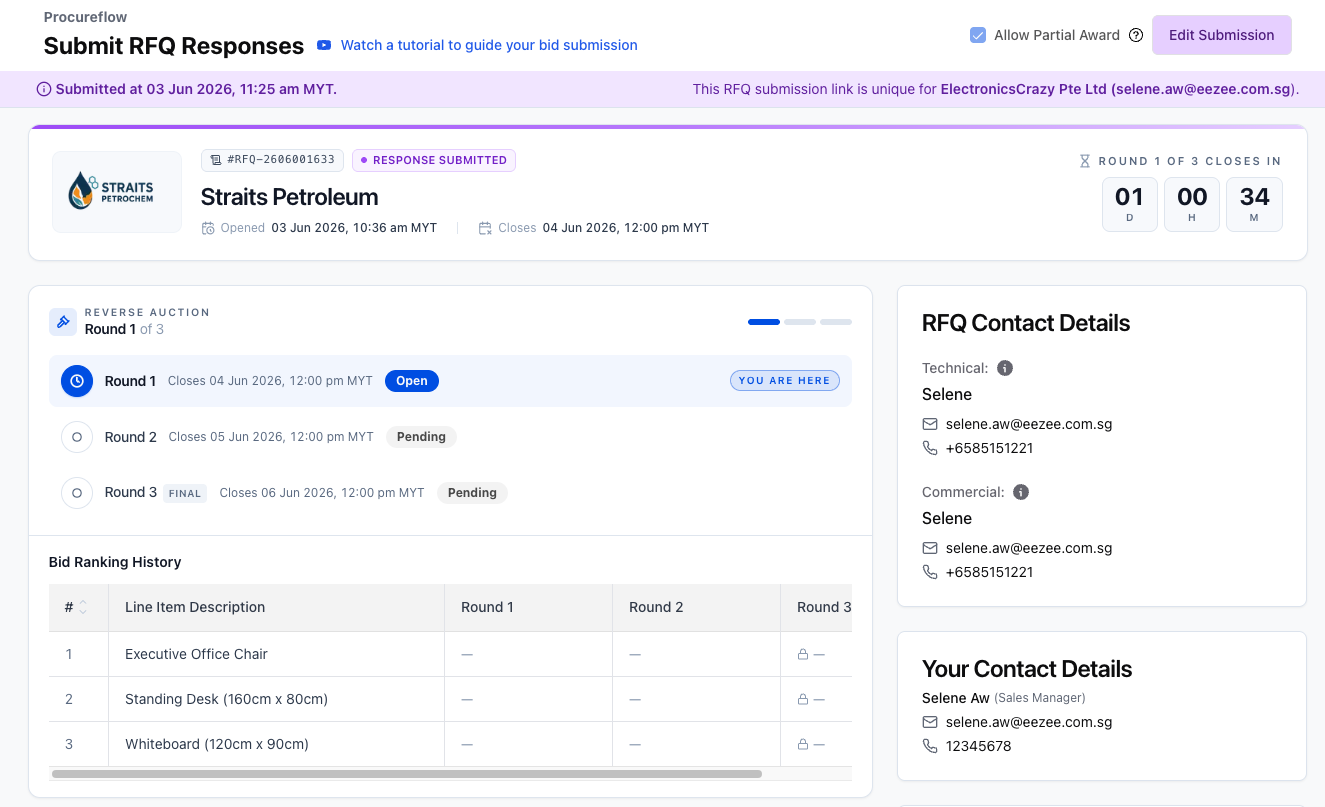Viewport: 1325px width, 807px height.
Task: Click the envelope icon in Your Contact Details
Action: coord(930,722)
